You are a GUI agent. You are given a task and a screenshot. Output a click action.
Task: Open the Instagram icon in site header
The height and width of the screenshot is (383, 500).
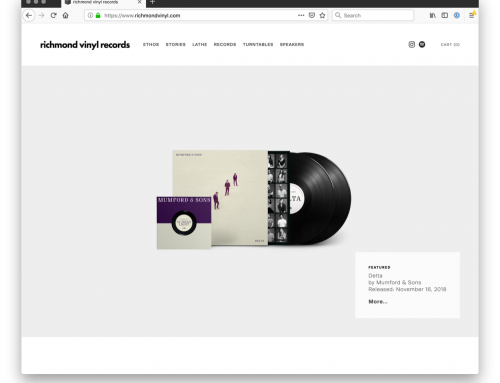pyautogui.click(x=412, y=44)
